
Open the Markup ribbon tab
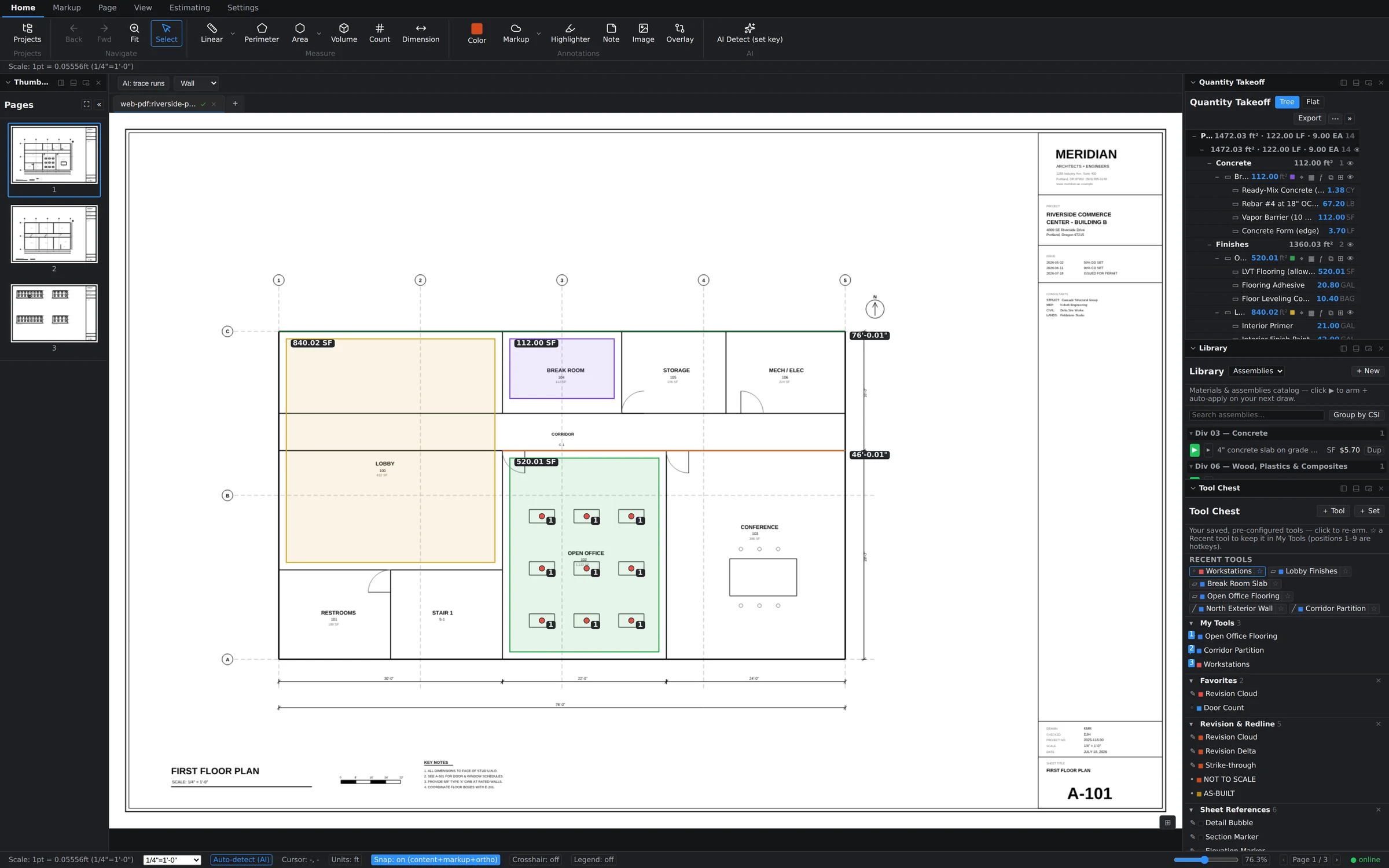click(x=67, y=8)
